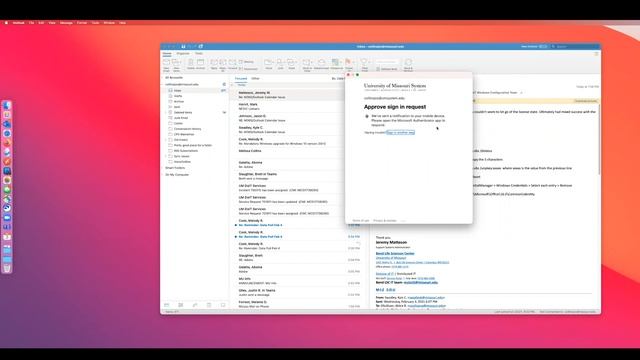Click the Sign in another way link

400,132
